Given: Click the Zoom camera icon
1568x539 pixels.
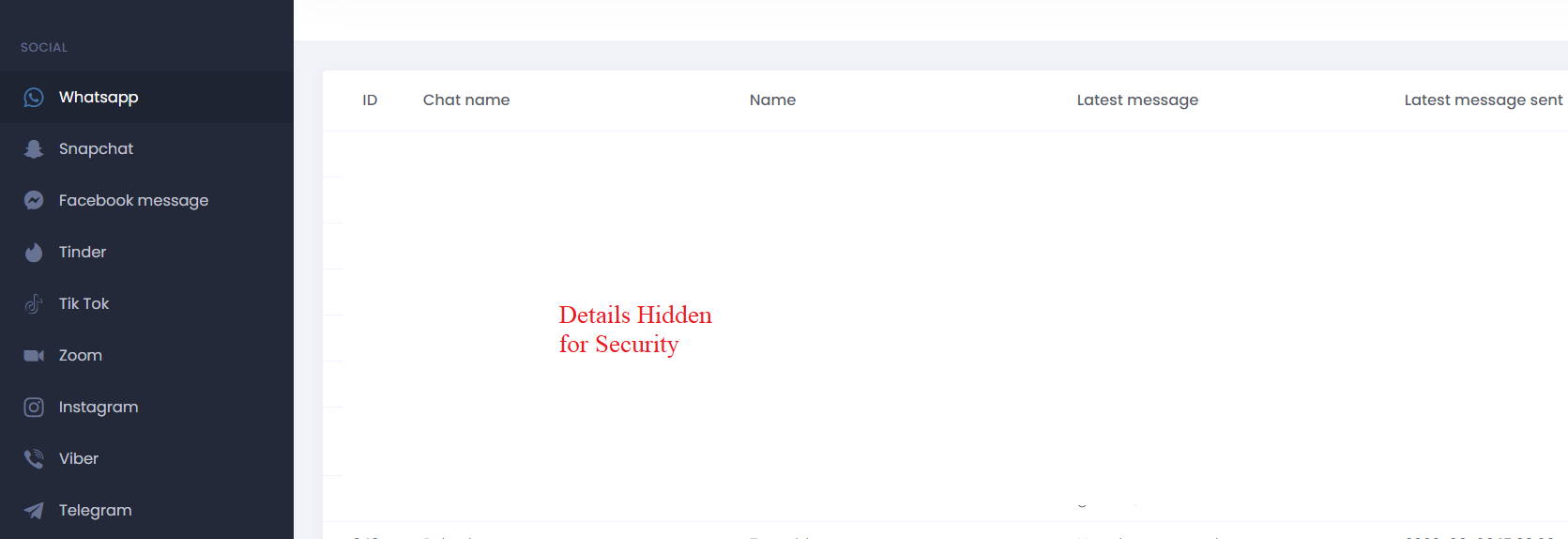Looking at the screenshot, I should pyautogui.click(x=34, y=356).
